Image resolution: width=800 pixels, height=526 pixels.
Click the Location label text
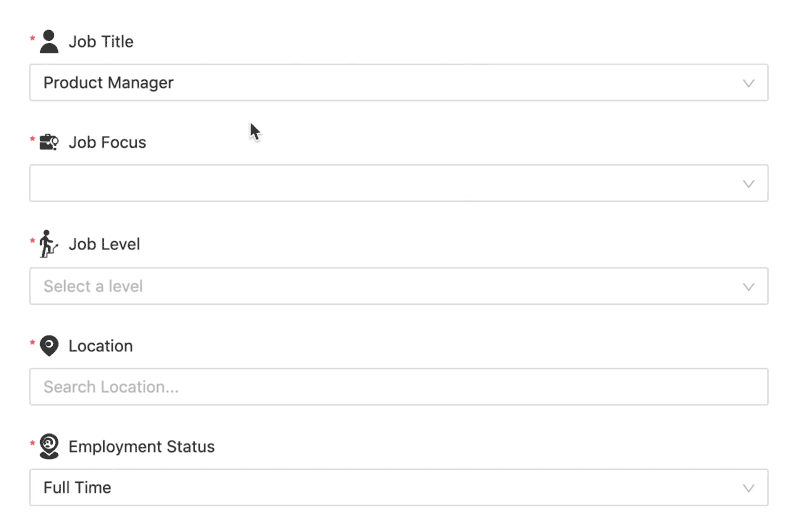[x=100, y=346]
